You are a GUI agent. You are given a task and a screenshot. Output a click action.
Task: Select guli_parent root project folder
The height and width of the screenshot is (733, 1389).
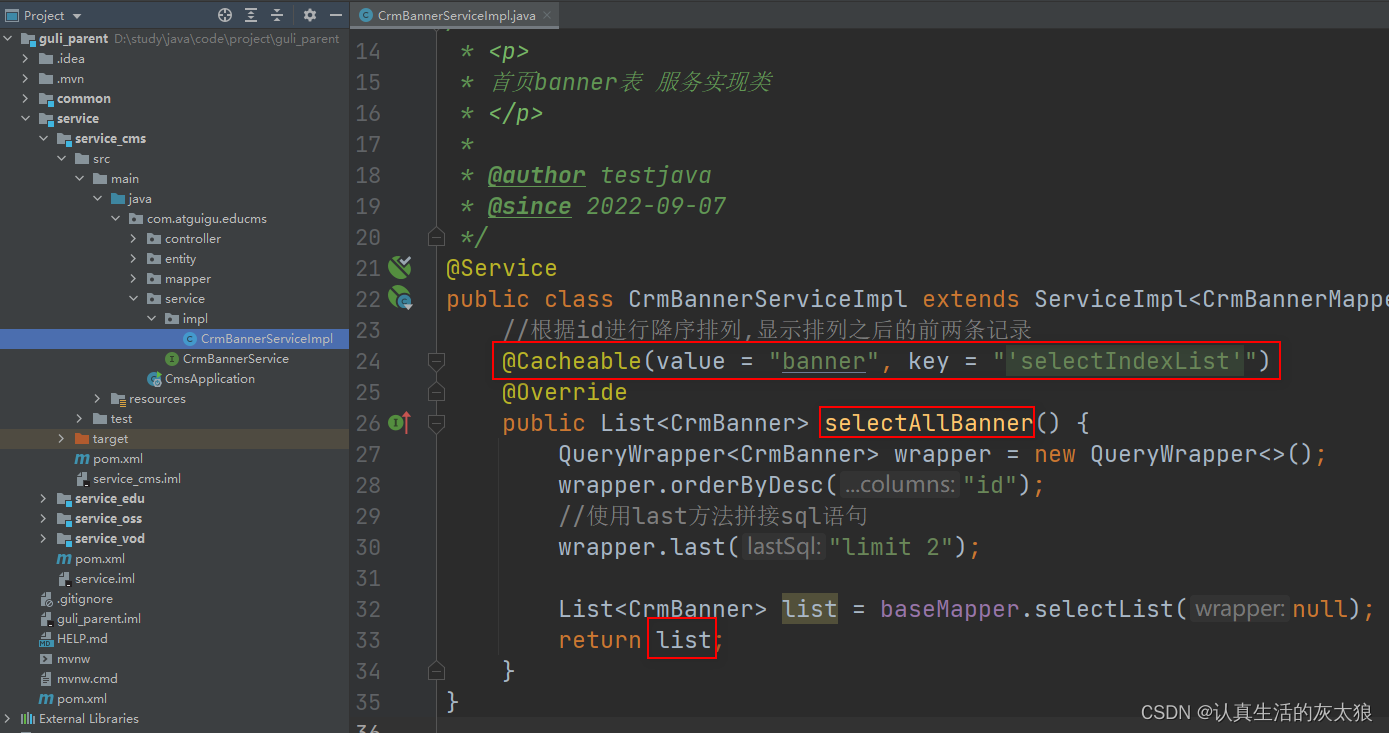pyautogui.click(x=74, y=38)
